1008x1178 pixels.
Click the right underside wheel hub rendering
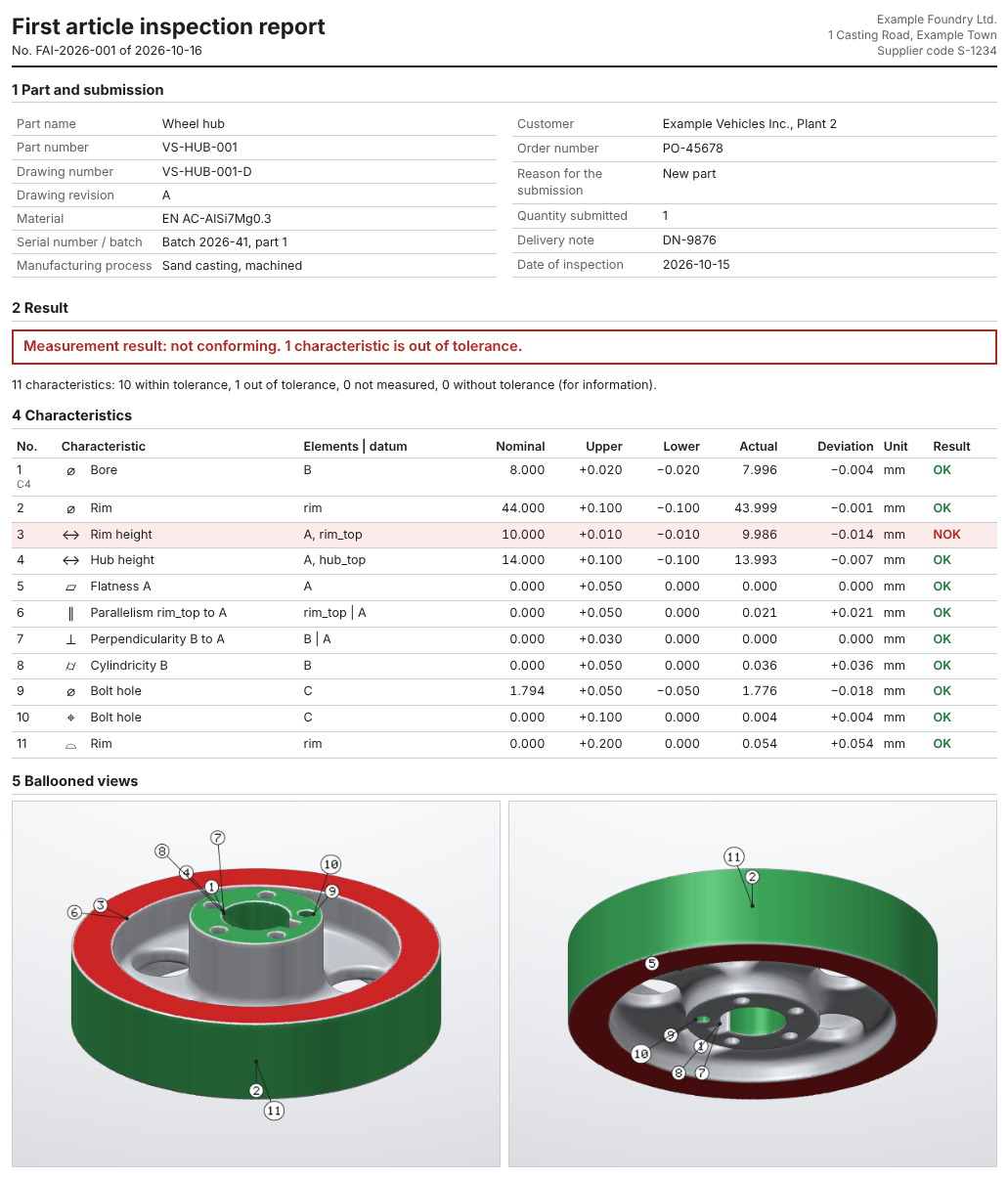coord(753,984)
